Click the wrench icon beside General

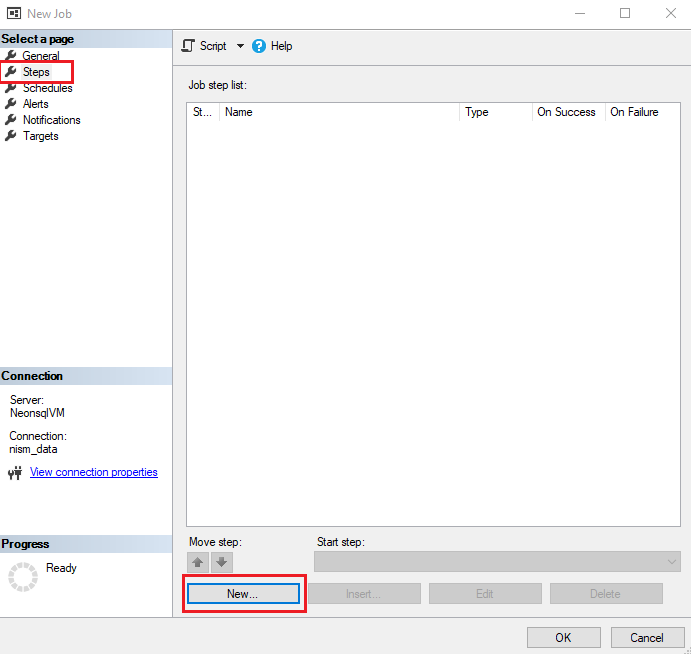click(x=11, y=56)
